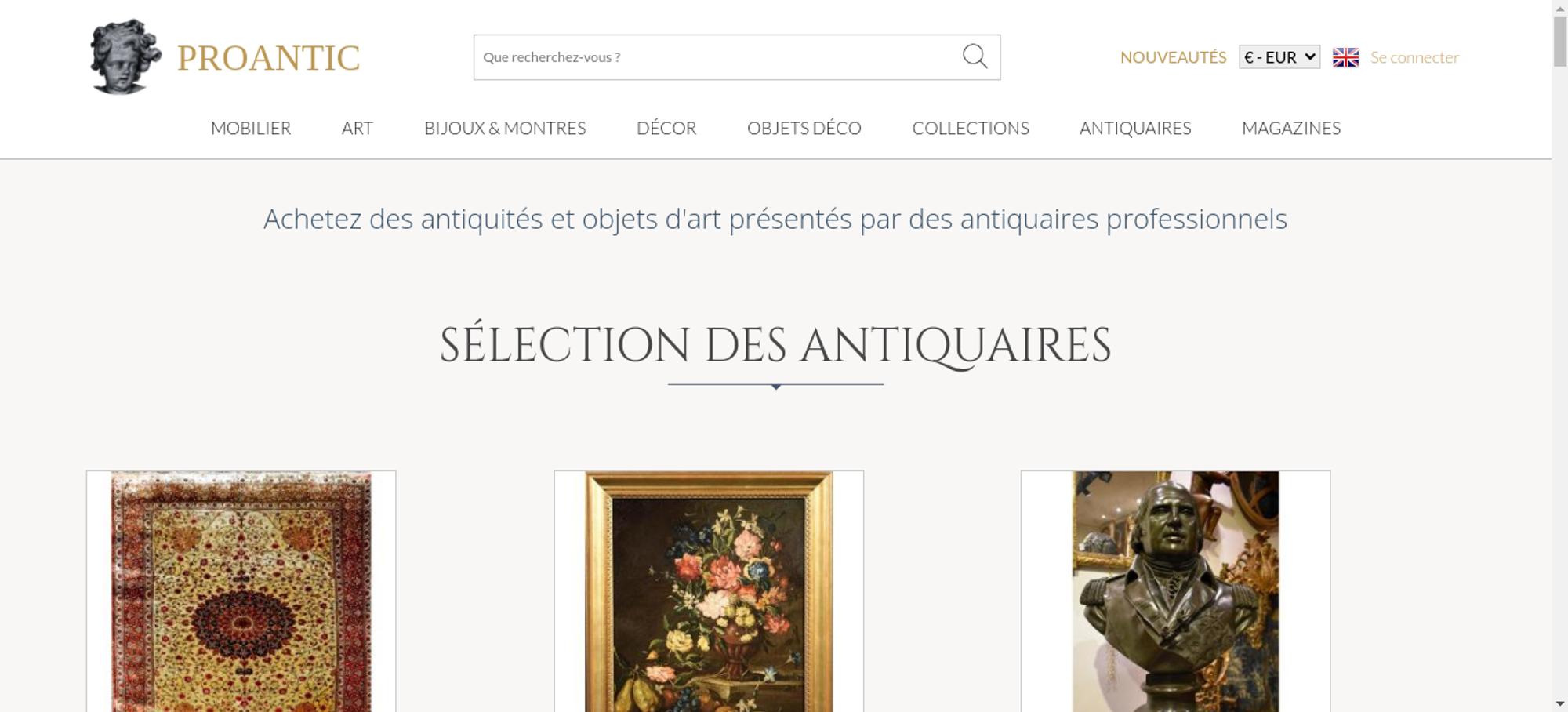Click the NOUVEAUTÉS link

tap(1173, 57)
